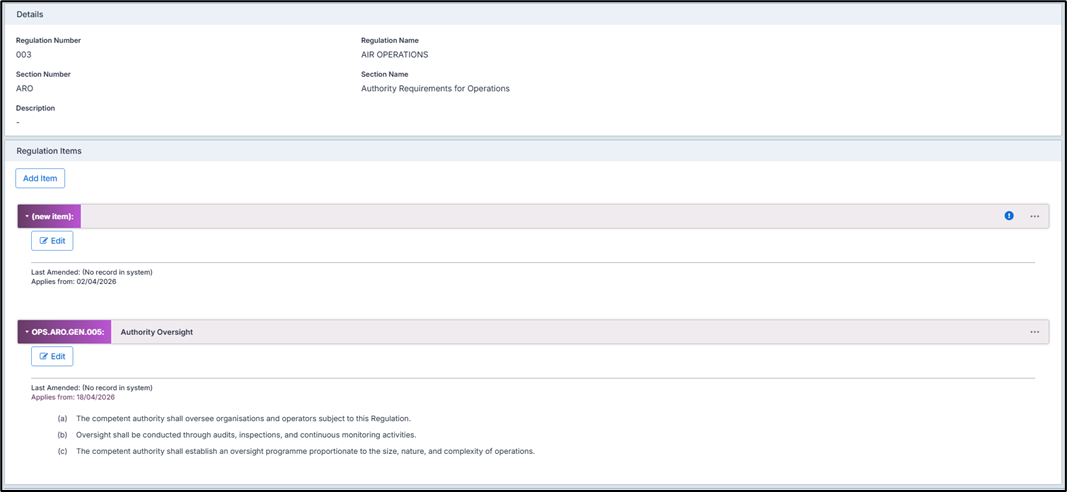Open the three-dot menu for Authority Oversight
1067x492 pixels.
click(1034, 332)
